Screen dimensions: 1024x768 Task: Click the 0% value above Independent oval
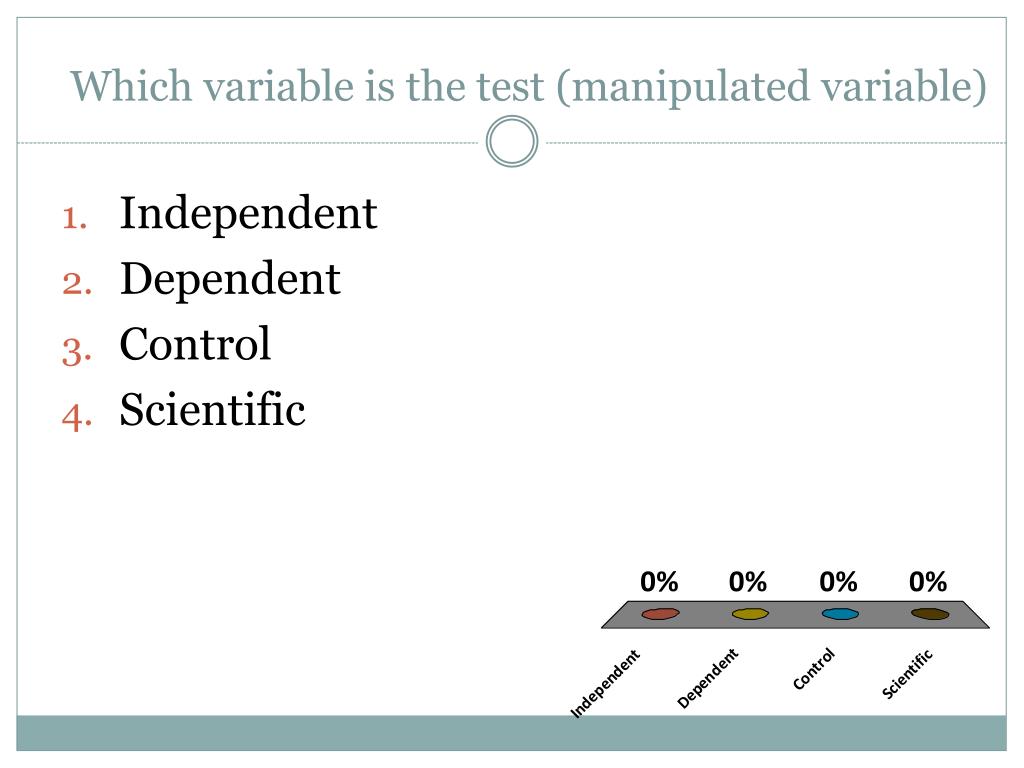click(x=660, y=581)
